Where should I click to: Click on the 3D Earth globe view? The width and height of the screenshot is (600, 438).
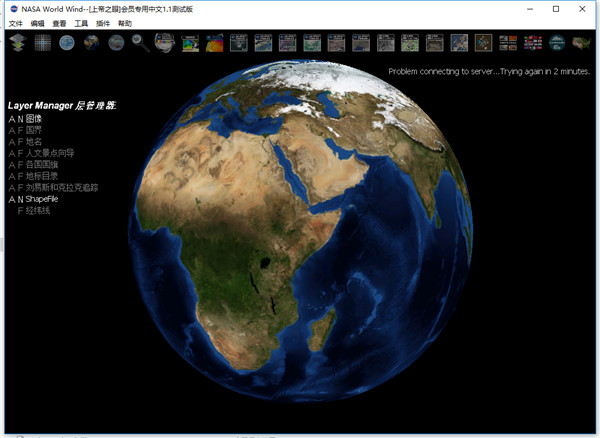(301, 230)
